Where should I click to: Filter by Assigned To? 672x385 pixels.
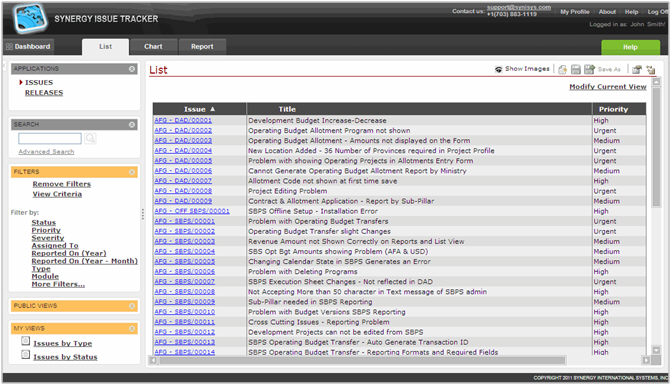pos(55,245)
